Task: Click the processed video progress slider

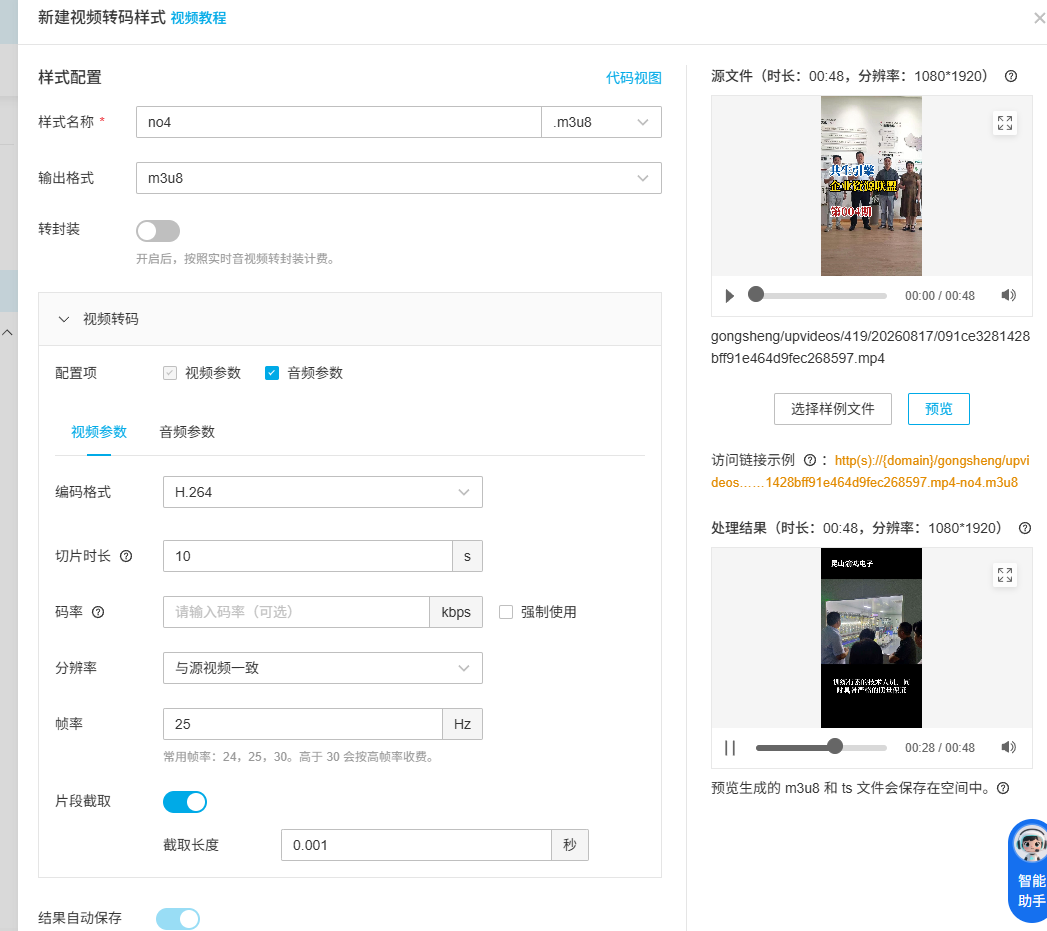Action: tap(821, 747)
